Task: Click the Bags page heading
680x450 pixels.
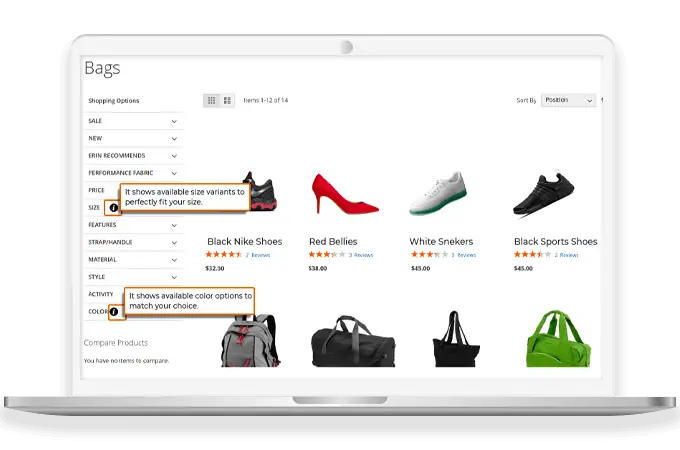Action: [x=102, y=68]
